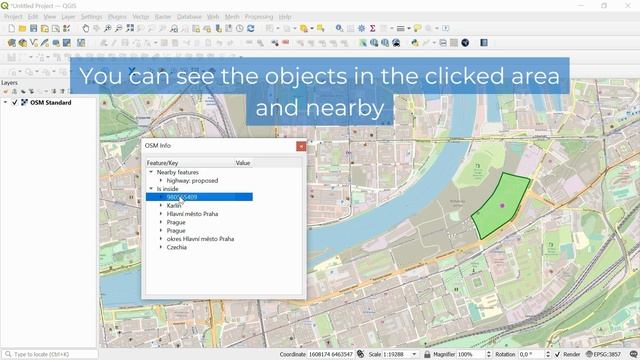Click the dark blue book plugin icon
Screen dimensions: 640x360
[x=484, y=43]
